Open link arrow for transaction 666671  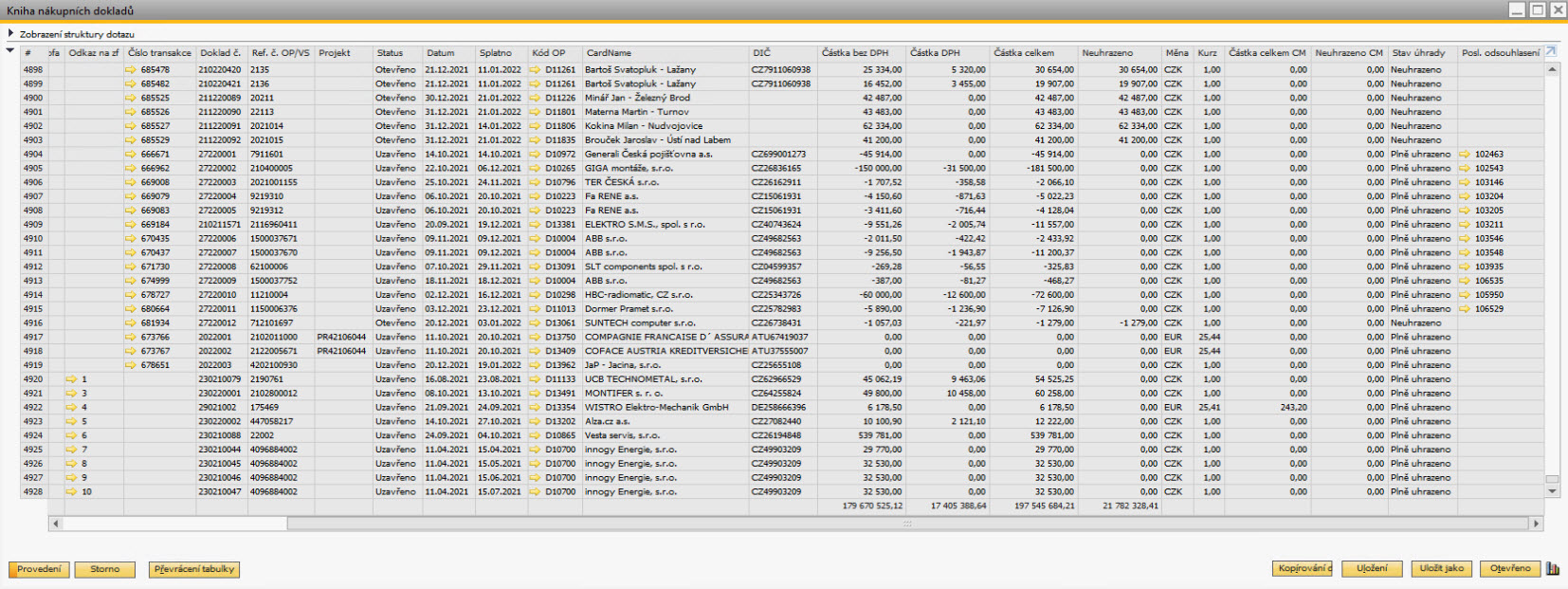coord(131,155)
